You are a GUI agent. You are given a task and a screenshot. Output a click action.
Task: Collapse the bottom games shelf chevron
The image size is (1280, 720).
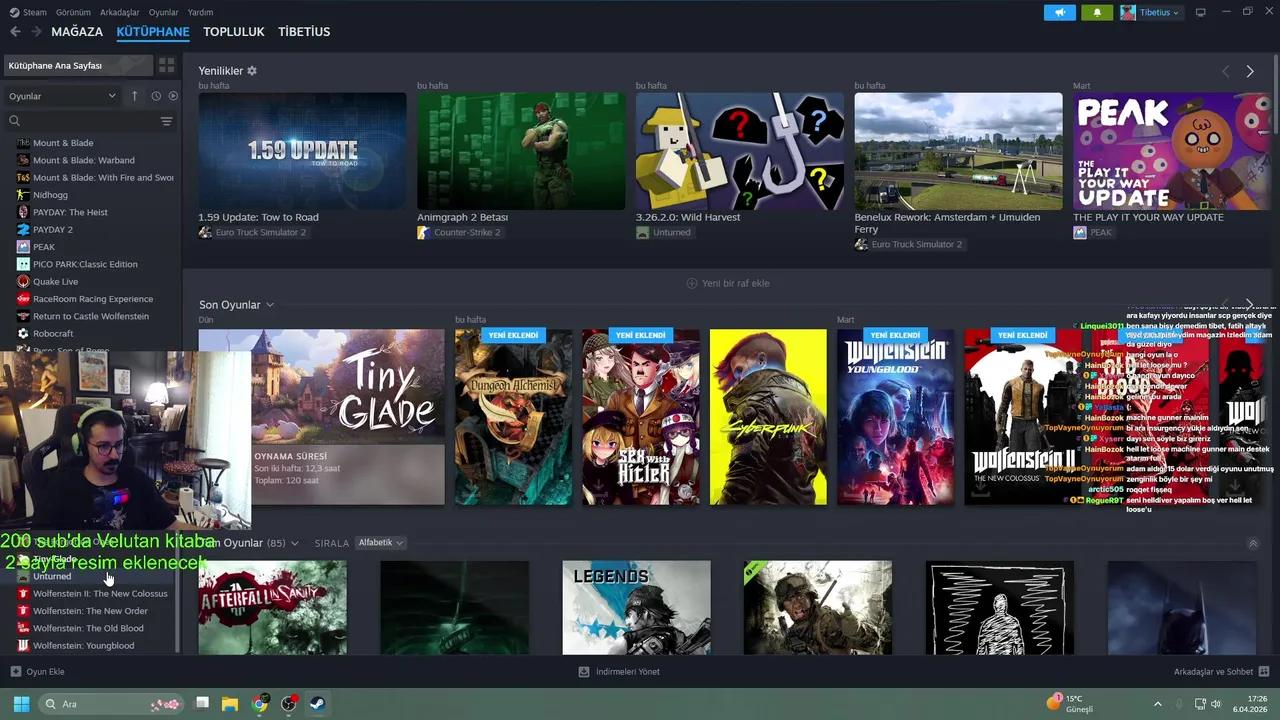[1253, 543]
